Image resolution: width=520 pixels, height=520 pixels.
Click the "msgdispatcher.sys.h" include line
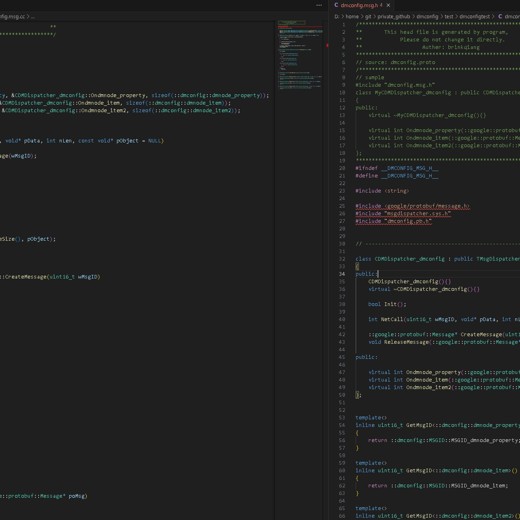(x=403, y=214)
